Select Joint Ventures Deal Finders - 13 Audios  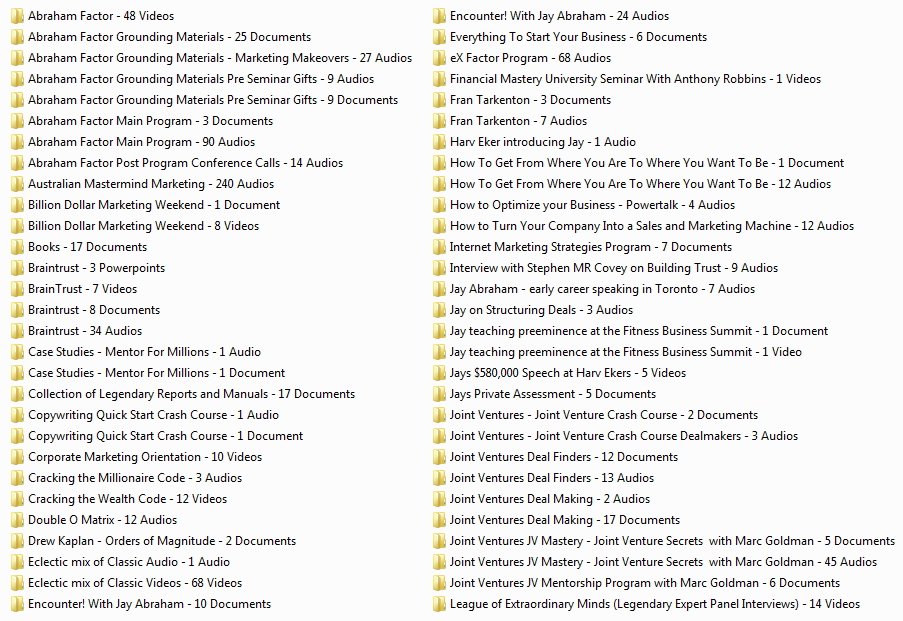(552, 478)
